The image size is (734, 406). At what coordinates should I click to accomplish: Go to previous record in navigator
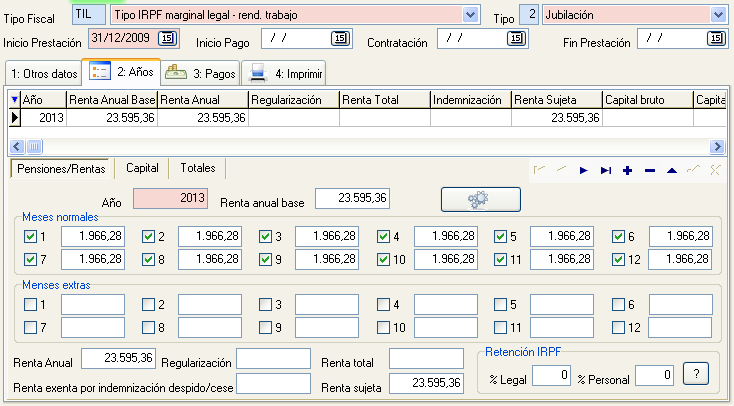(x=561, y=170)
